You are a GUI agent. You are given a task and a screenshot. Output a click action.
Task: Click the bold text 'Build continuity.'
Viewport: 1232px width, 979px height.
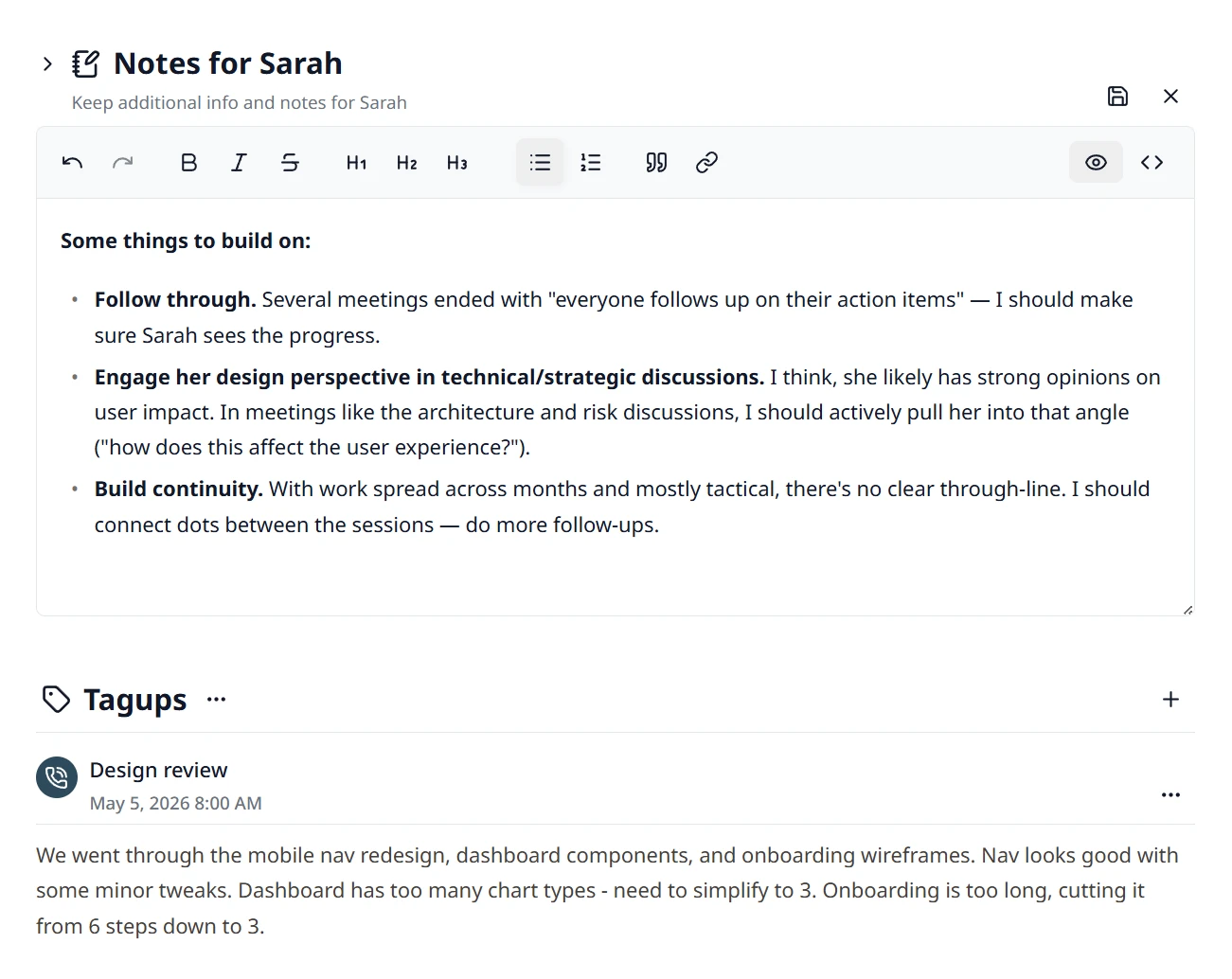[x=178, y=489]
